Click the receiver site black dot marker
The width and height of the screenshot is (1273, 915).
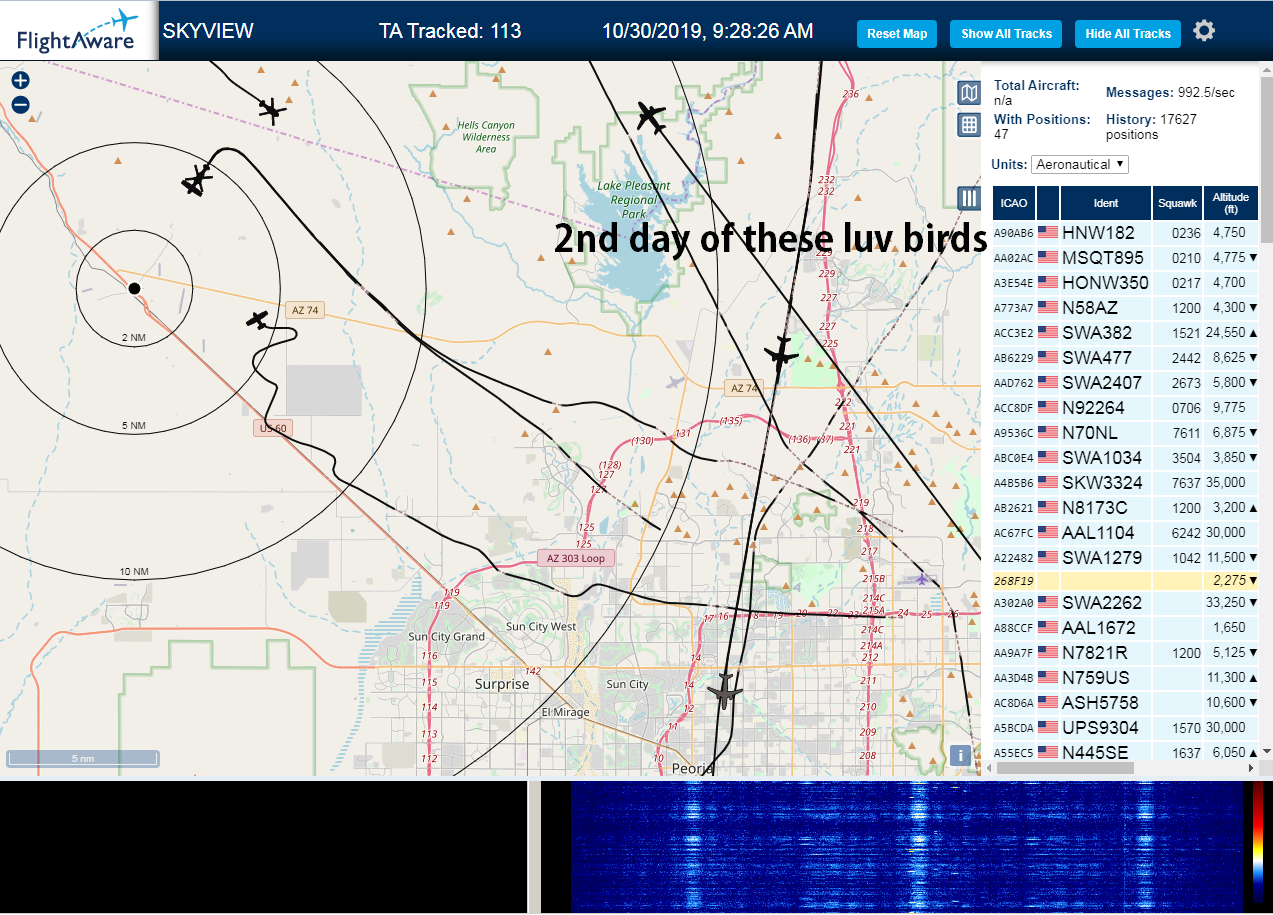pyautogui.click(x=134, y=288)
